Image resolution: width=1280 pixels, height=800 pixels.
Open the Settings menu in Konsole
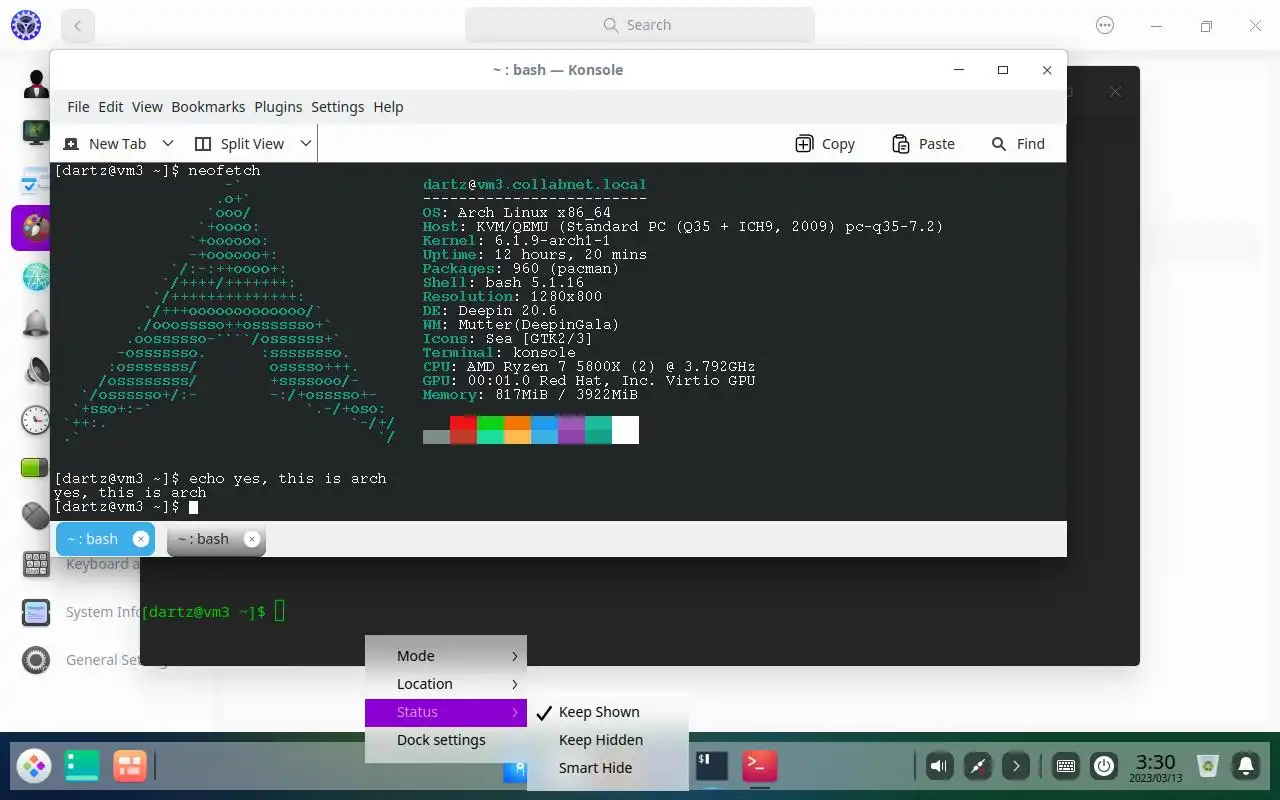[x=338, y=107]
